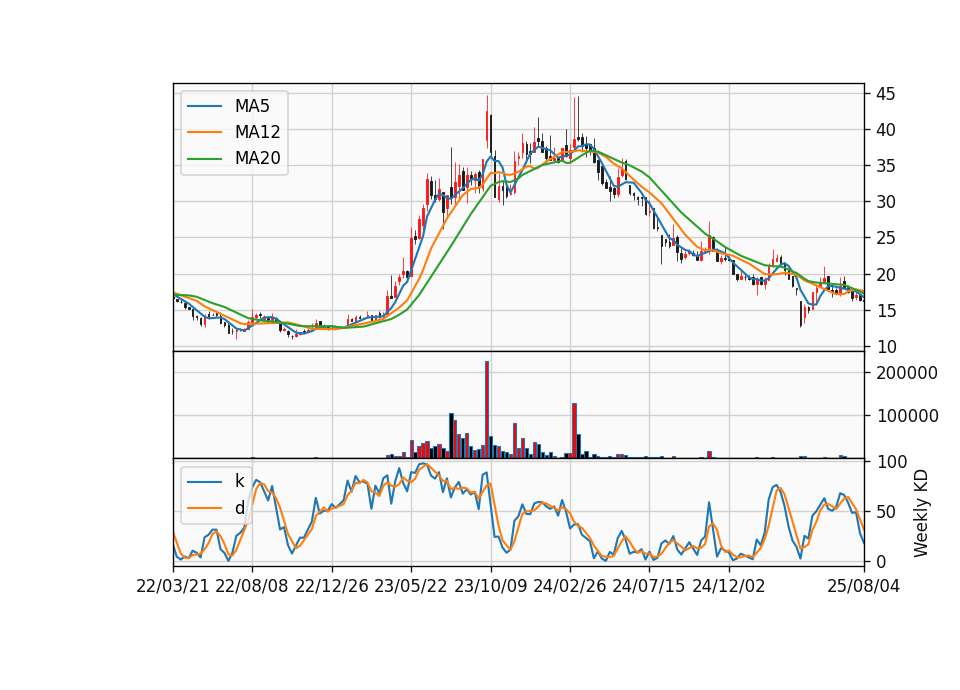960x690 pixels.
Task: Click the 25/08/04 date axis label
Action: pyautogui.click(x=864, y=586)
